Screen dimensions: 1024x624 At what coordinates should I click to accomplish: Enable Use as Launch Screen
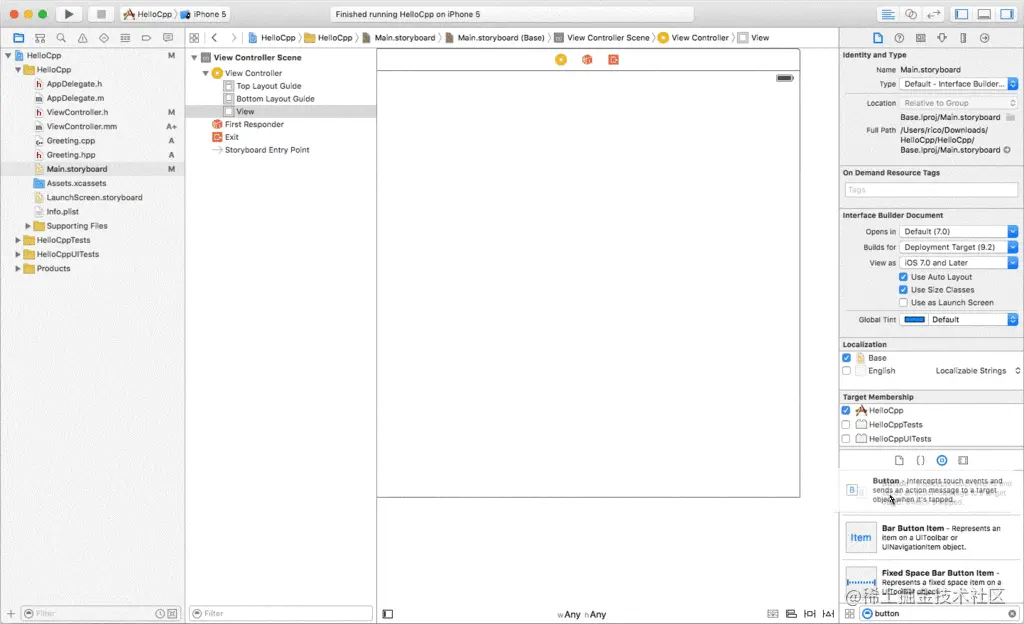(x=903, y=303)
